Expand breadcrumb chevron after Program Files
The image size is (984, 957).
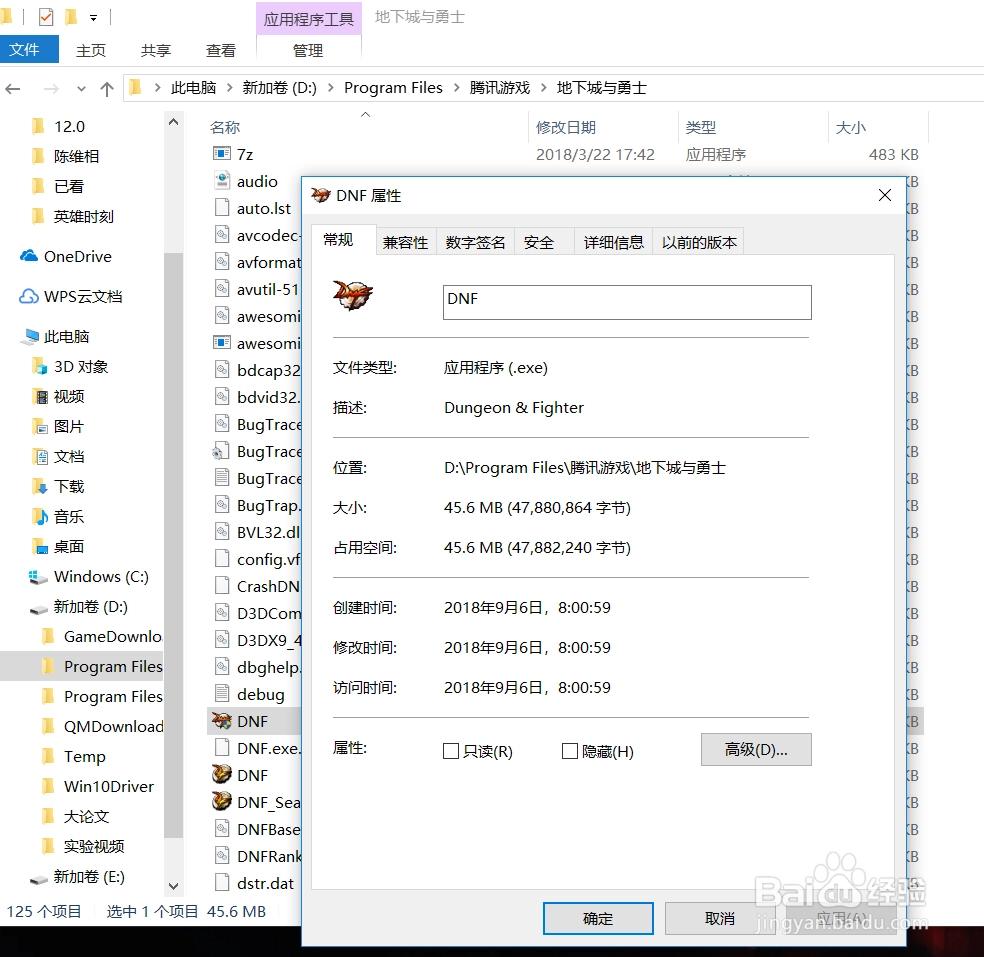(456, 88)
